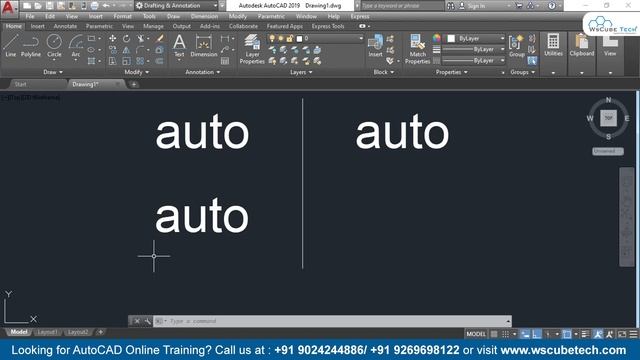The image size is (640, 360).
Task: Toggle object snap in status bar
Action: (567, 334)
